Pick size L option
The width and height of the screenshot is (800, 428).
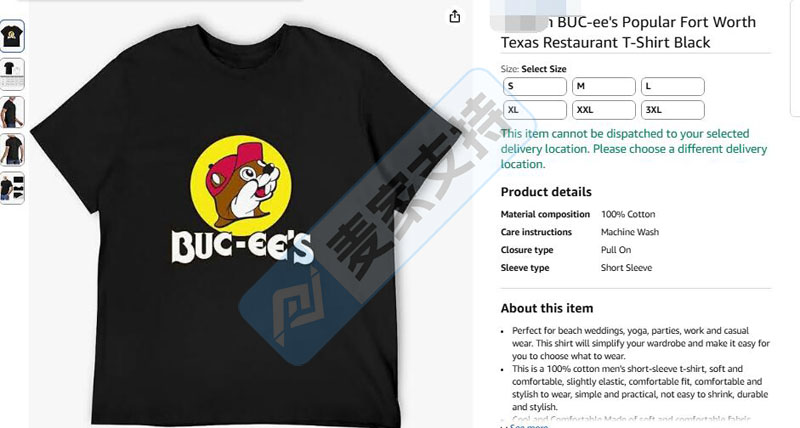pyautogui.click(x=672, y=86)
